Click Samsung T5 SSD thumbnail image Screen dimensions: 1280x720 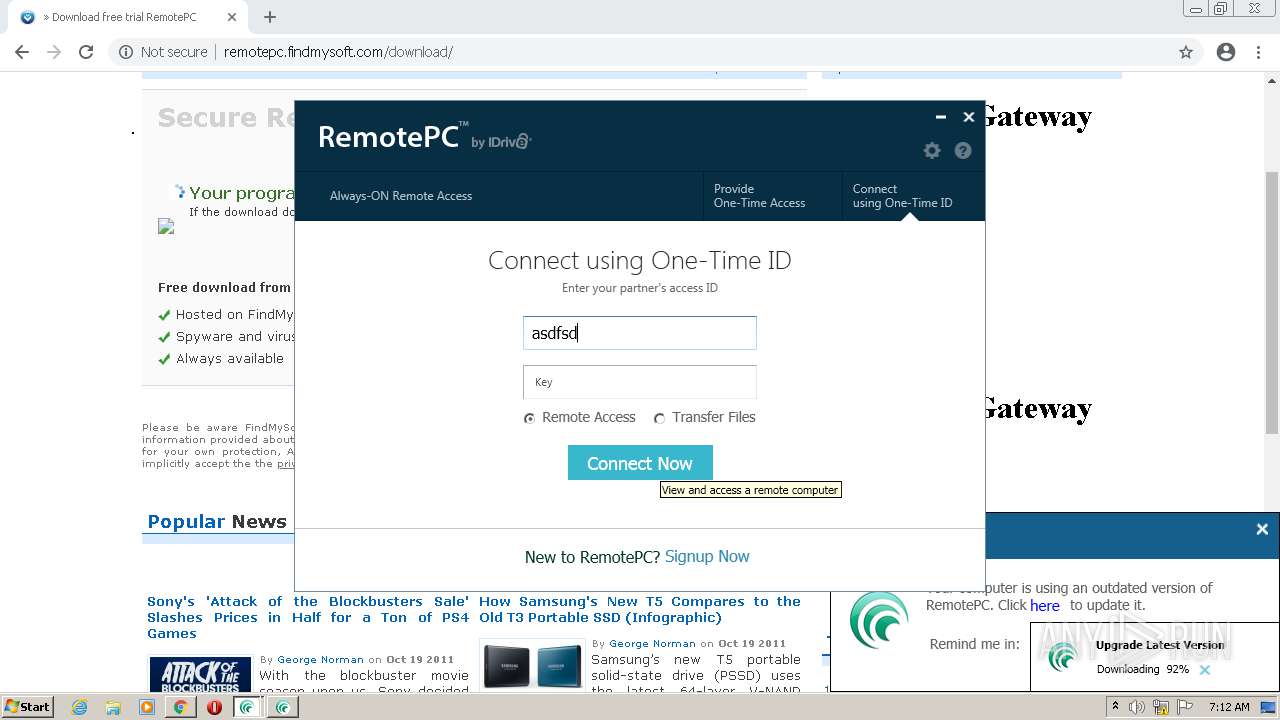(533, 665)
